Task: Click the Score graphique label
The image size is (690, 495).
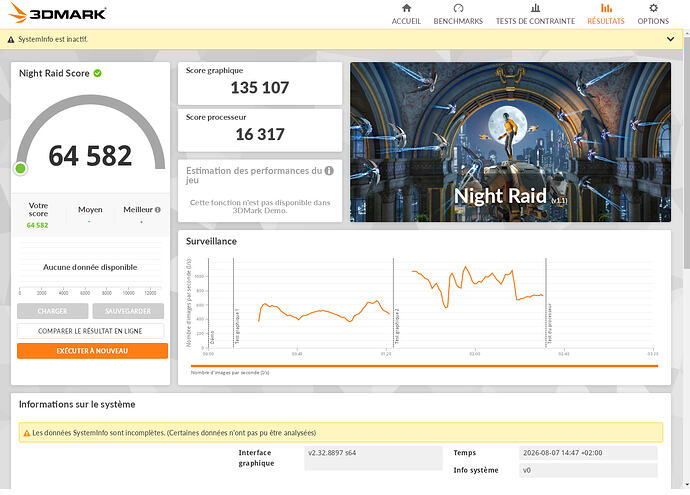Action: [214, 70]
